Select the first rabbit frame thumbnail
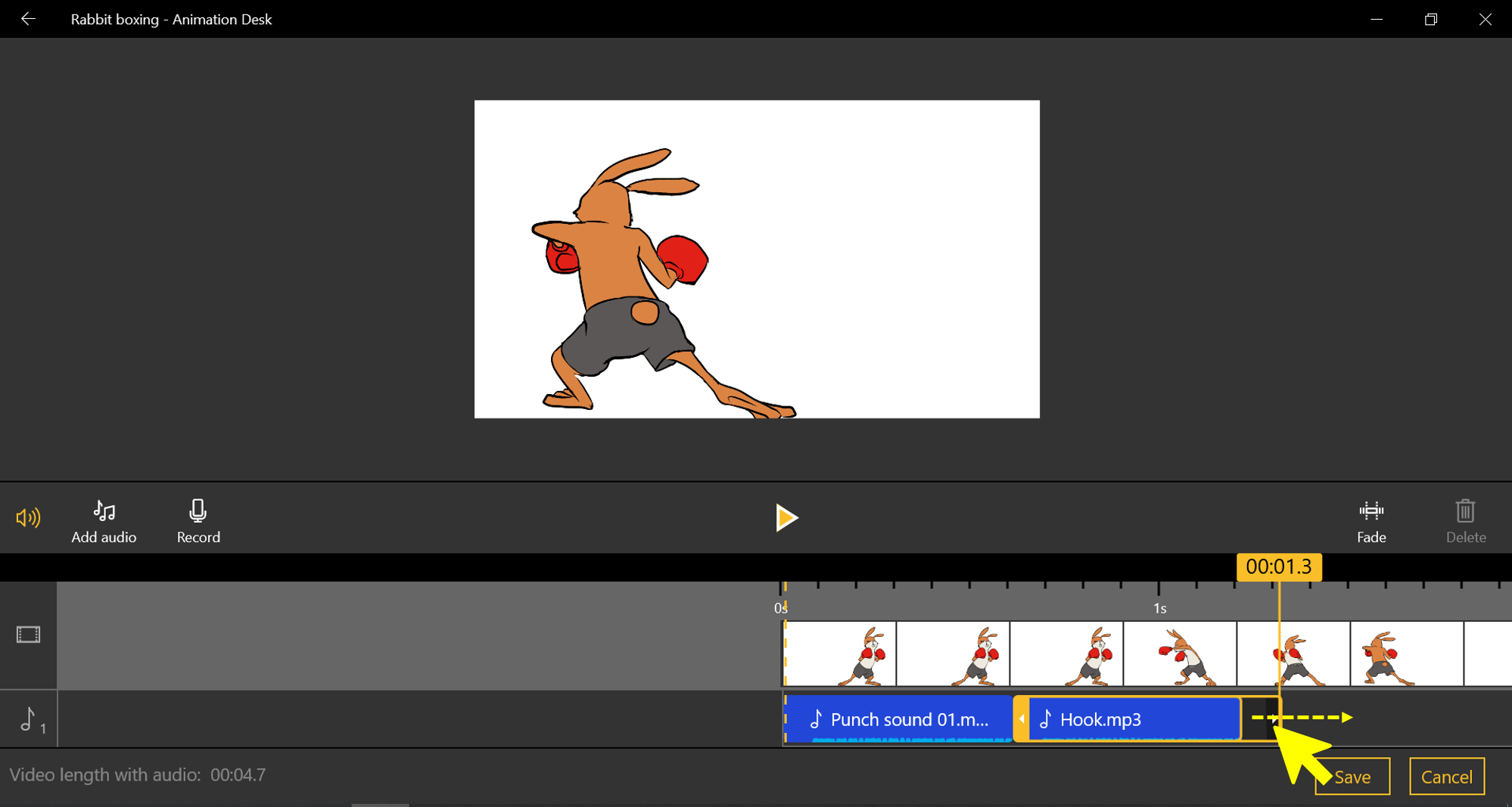The height and width of the screenshot is (807, 1512). pyautogui.click(x=840, y=654)
